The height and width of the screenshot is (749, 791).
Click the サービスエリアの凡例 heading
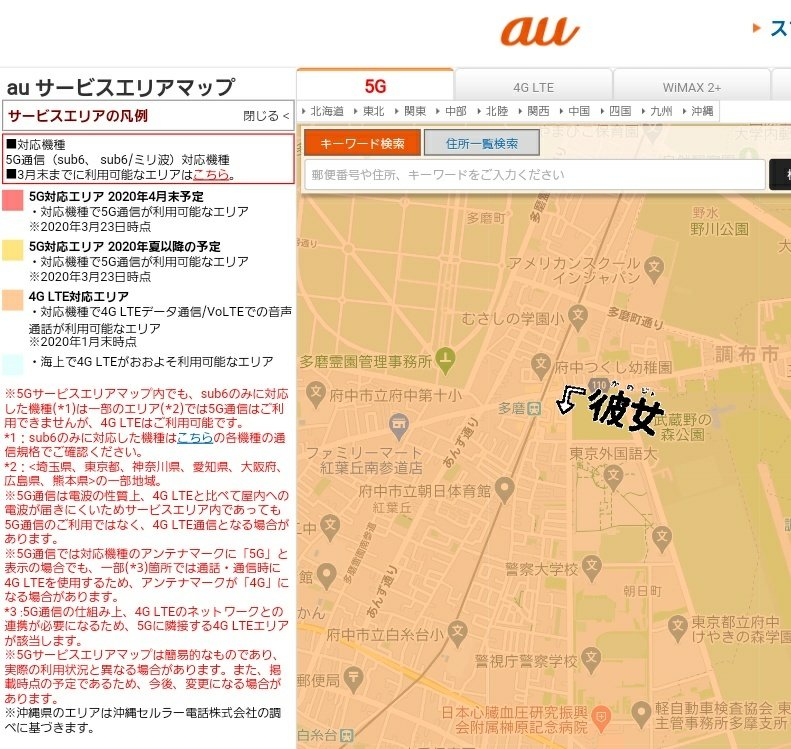point(78,116)
